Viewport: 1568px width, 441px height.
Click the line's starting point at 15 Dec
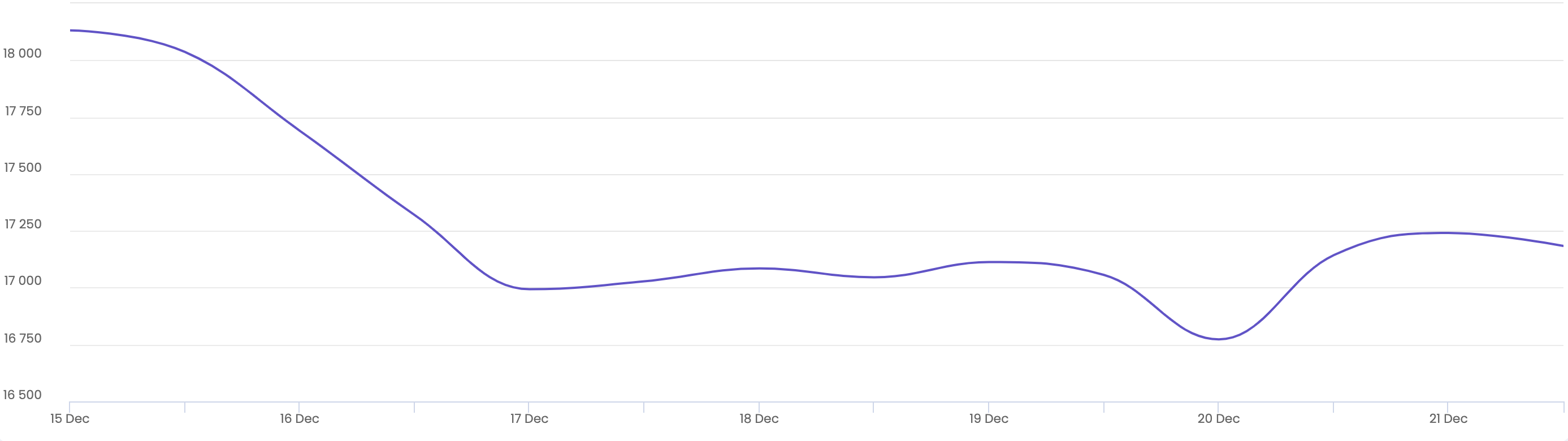(71, 30)
